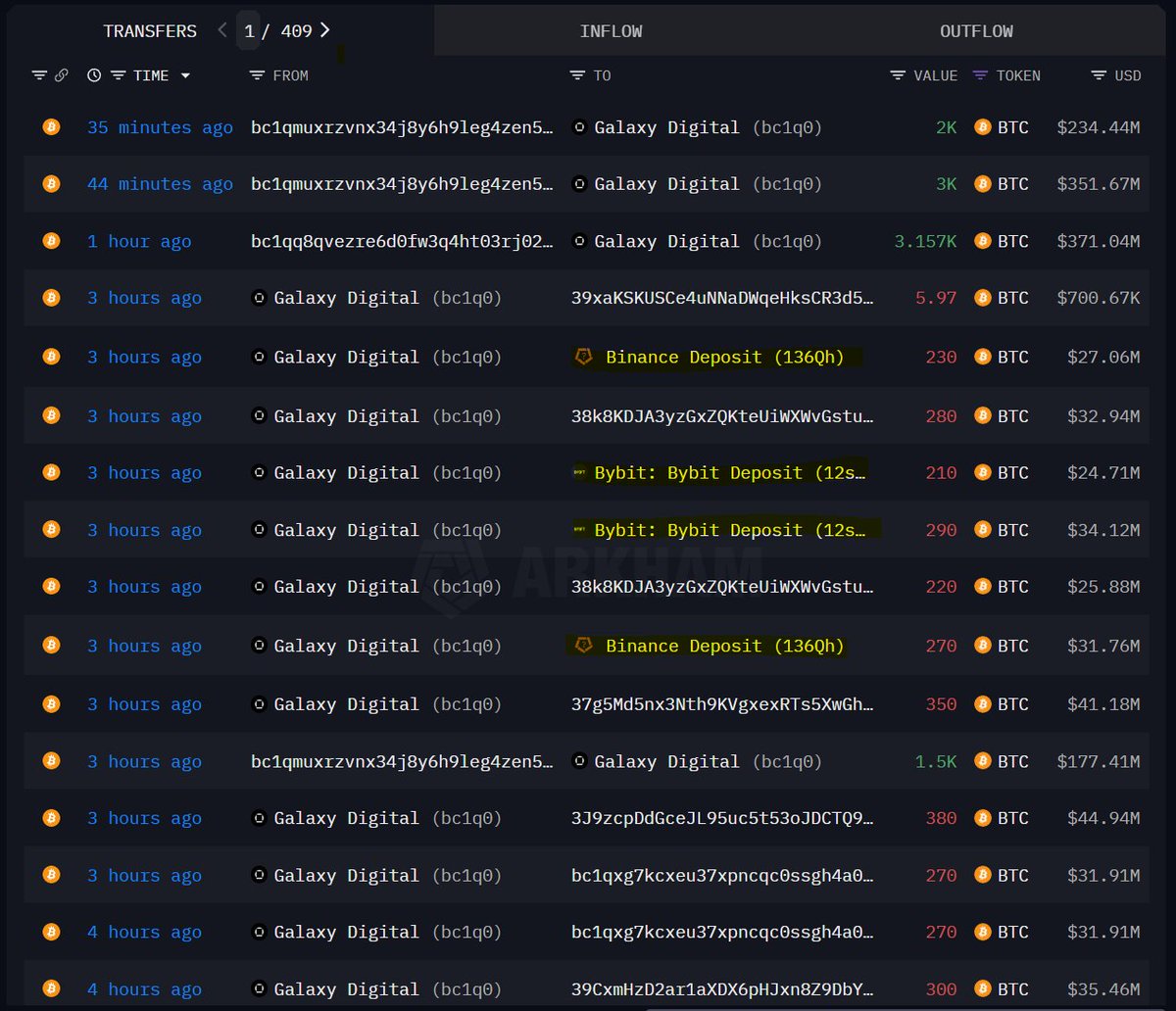Image resolution: width=1176 pixels, height=1011 pixels.
Task: Open Binance Deposit (136Qh) in the 270 BTC $31.76M row
Action: (724, 646)
